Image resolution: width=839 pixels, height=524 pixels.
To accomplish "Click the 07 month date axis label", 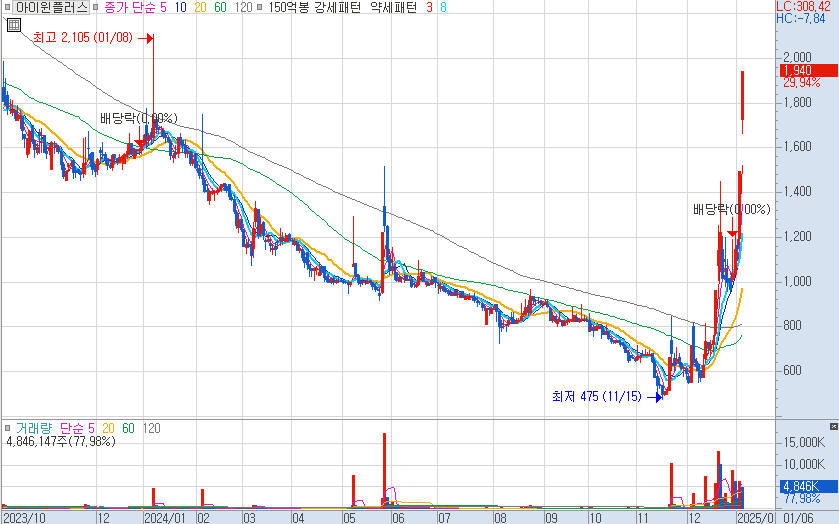I will click(444, 518).
